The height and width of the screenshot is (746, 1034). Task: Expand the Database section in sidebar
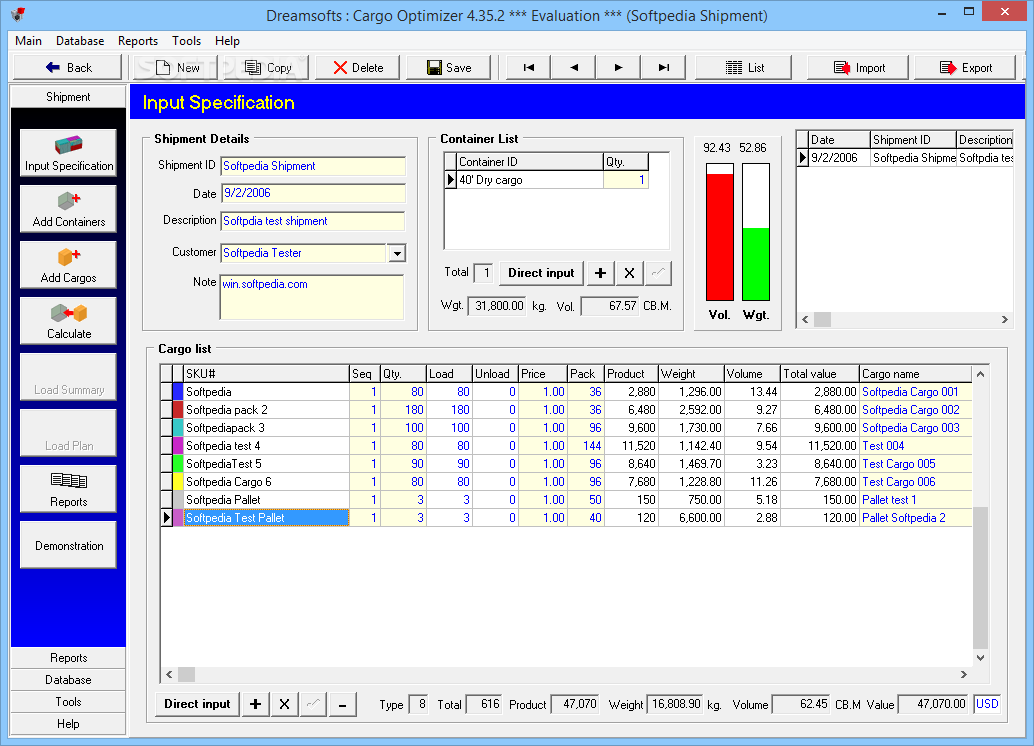(x=69, y=679)
